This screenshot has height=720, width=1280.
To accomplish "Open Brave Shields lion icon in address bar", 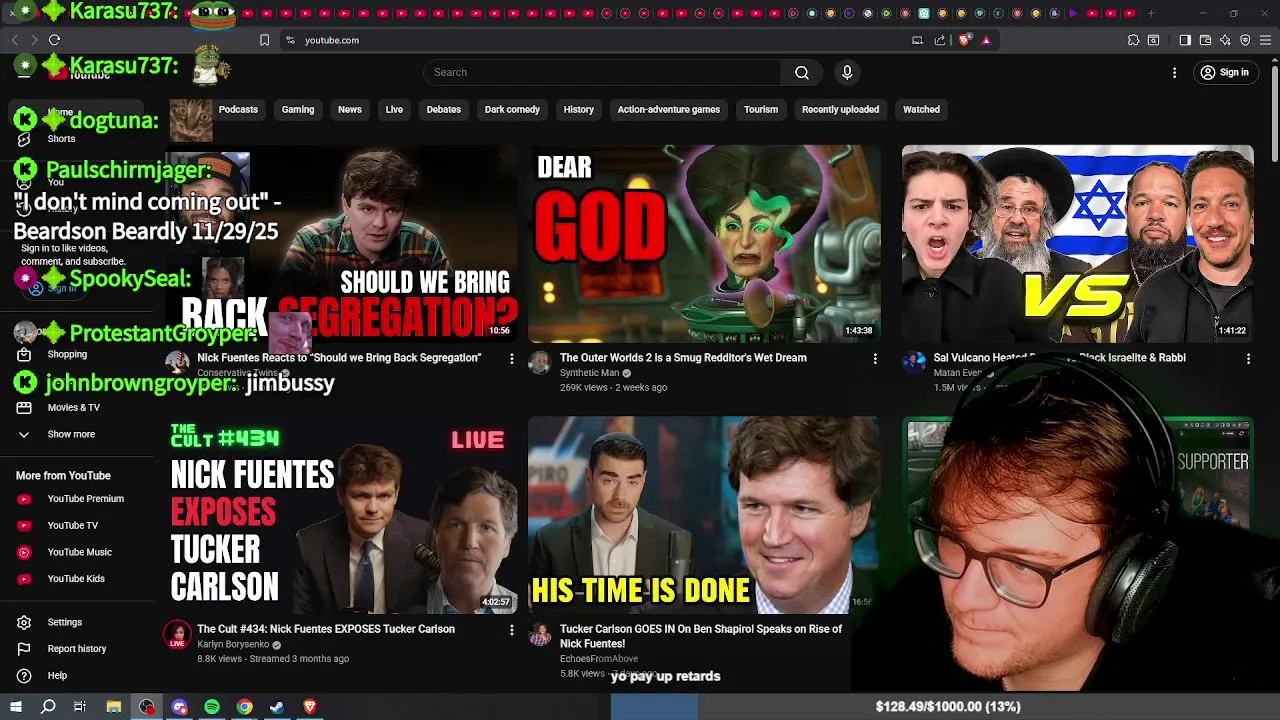I will point(964,40).
